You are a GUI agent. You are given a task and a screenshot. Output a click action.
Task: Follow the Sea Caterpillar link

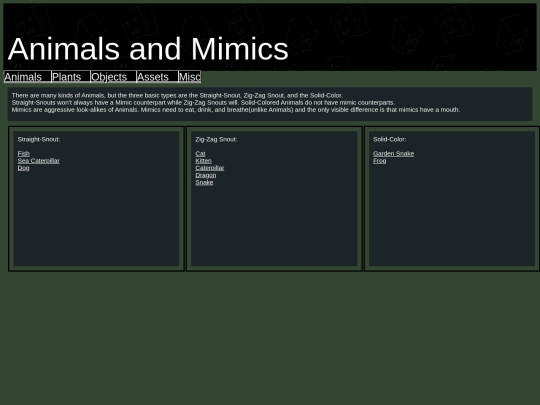(39, 161)
